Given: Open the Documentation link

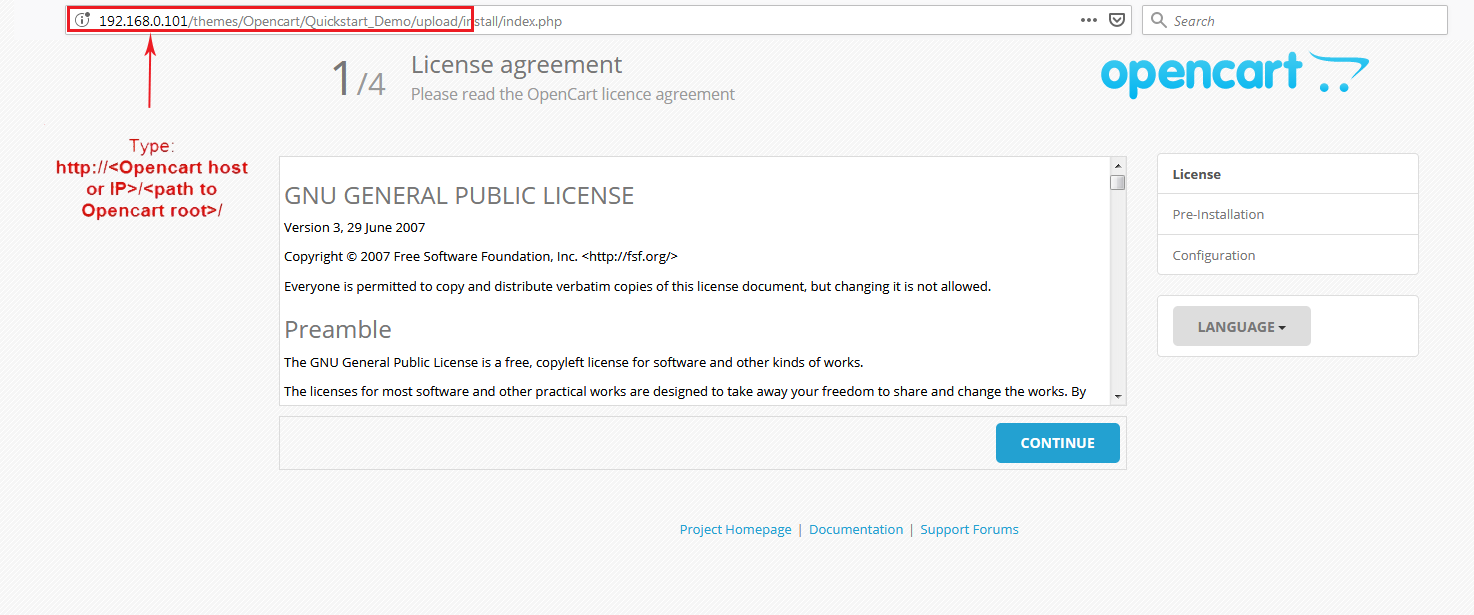Looking at the screenshot, I should (855, 530).
